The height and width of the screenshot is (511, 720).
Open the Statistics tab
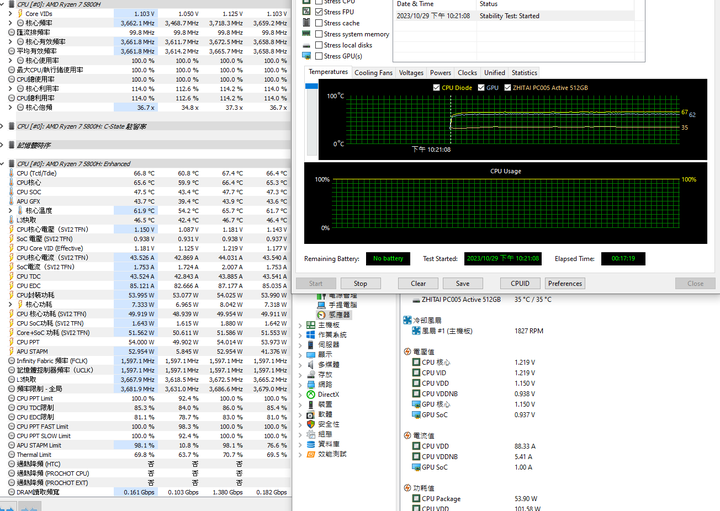[524, 73]
